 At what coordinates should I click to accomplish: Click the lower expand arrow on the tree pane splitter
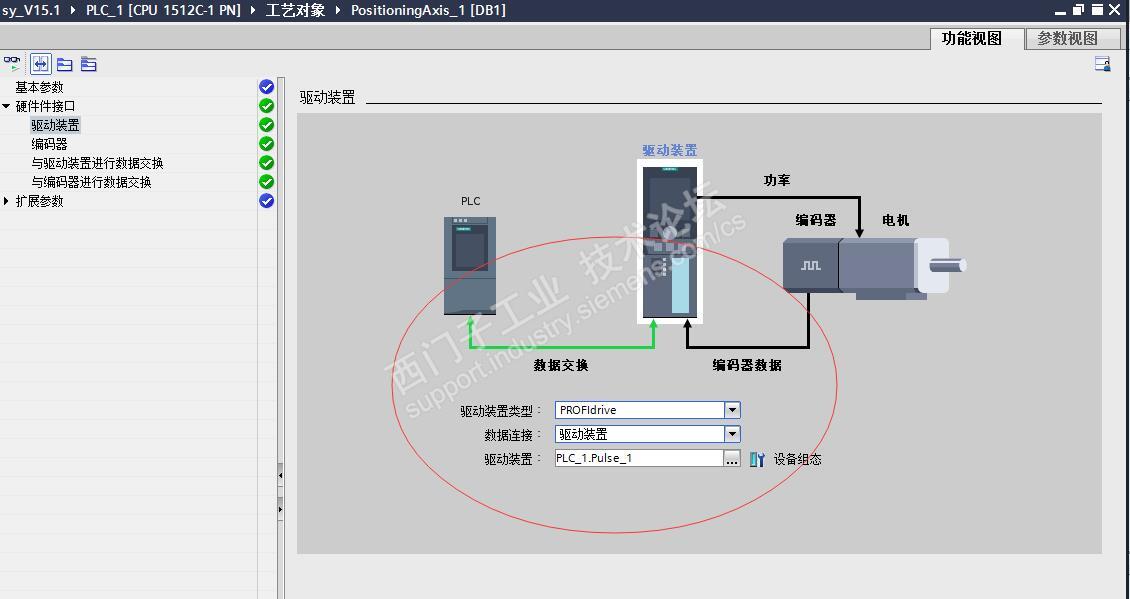[280, 509]
